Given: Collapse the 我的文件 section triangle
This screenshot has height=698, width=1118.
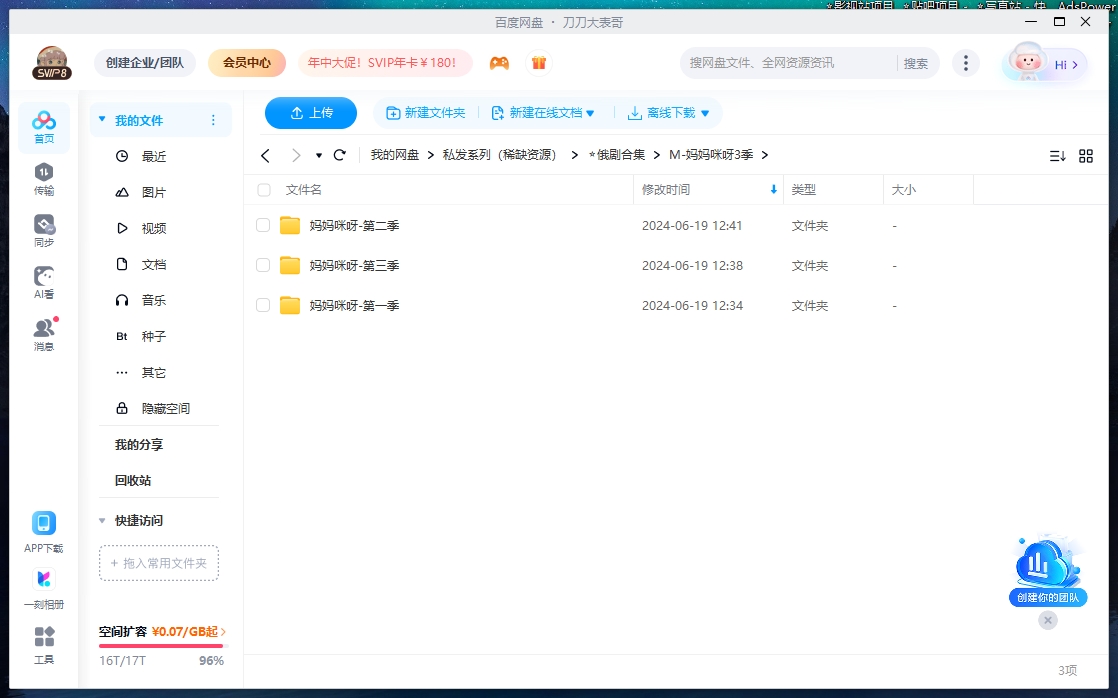Looking at the screenshot, I should tap(102, 119).
